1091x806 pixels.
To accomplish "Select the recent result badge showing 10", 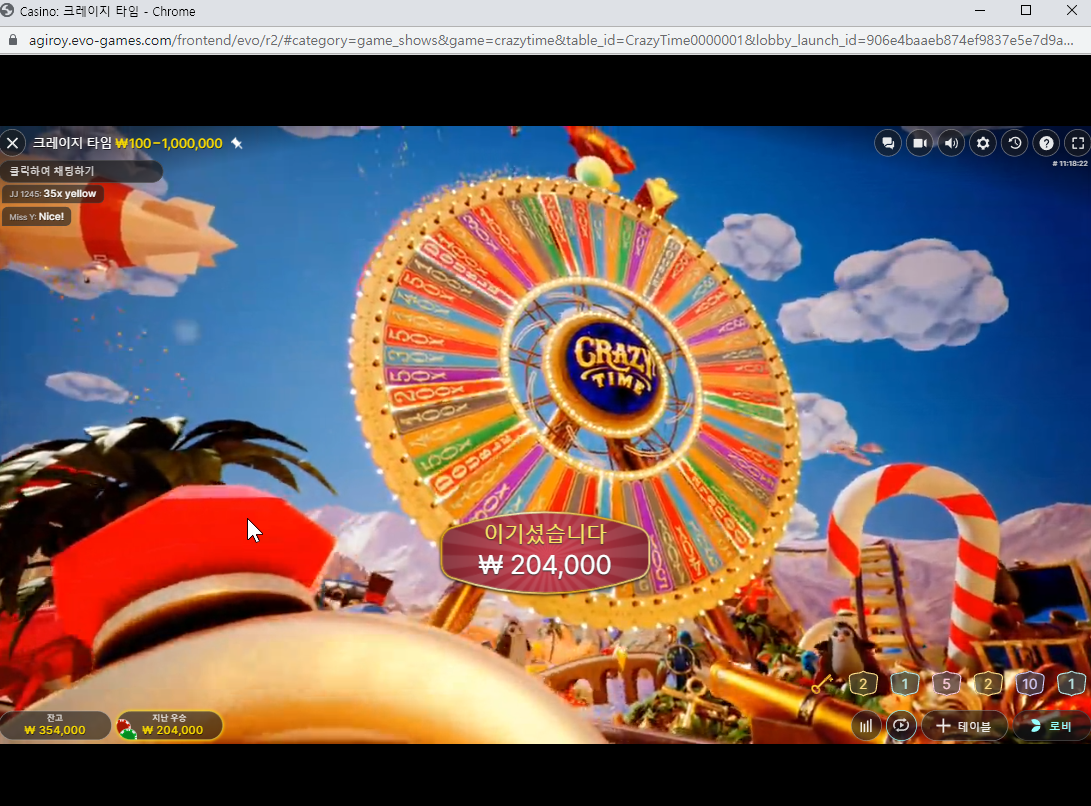I will tap(1030, 683).
